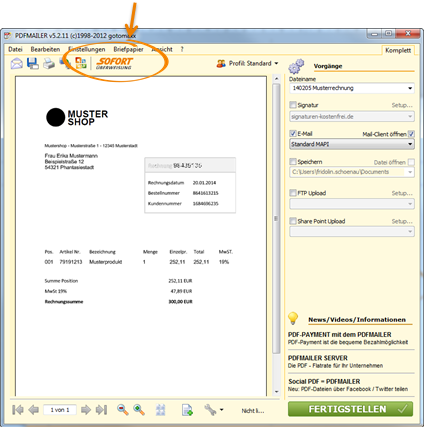Enable the Share Point Upload checkbox

pyautogui.click(x=293, y=221)
